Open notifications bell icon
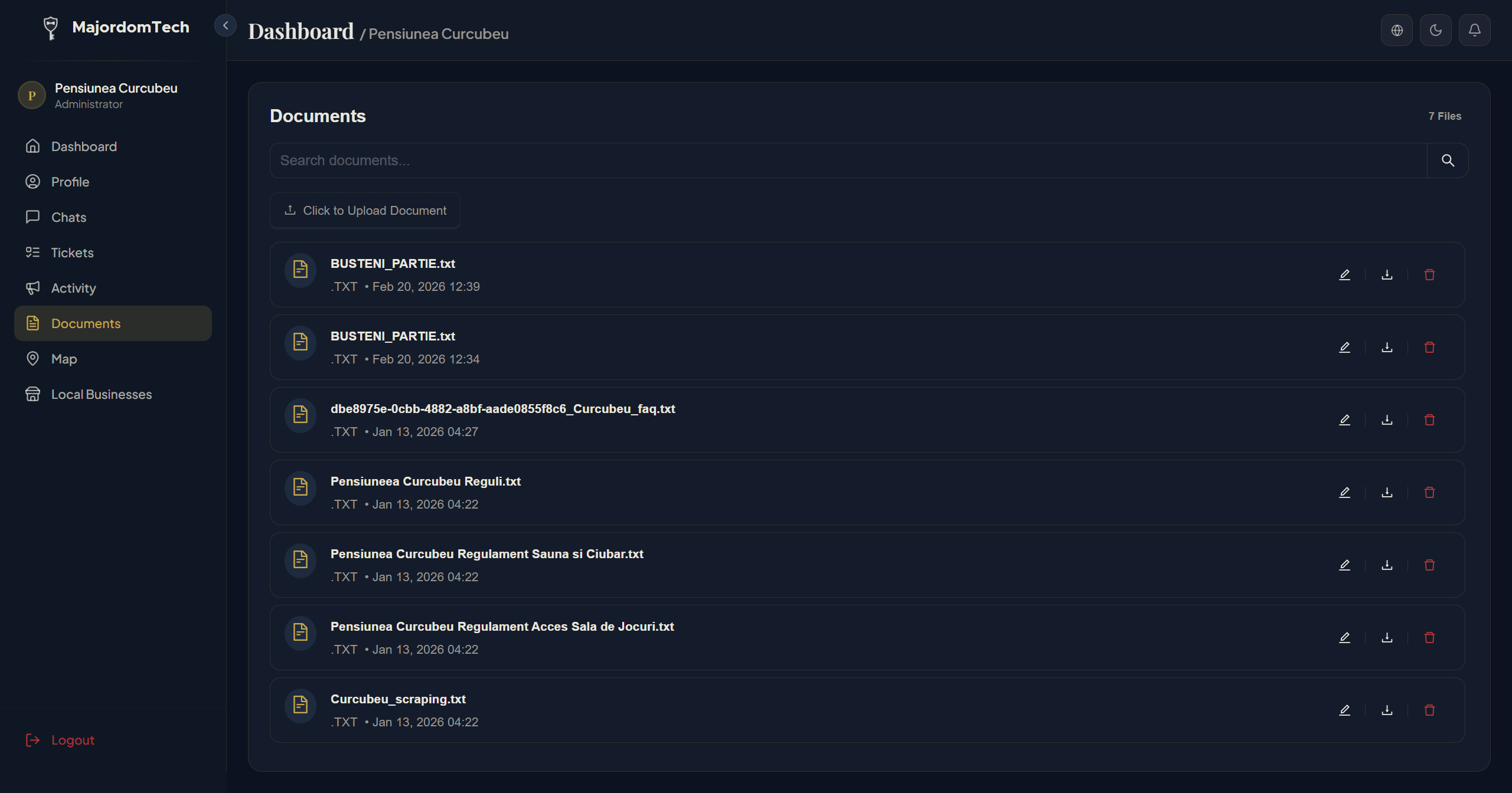The width and height of the screenshot is (1512, 793). click(1474, 30)
